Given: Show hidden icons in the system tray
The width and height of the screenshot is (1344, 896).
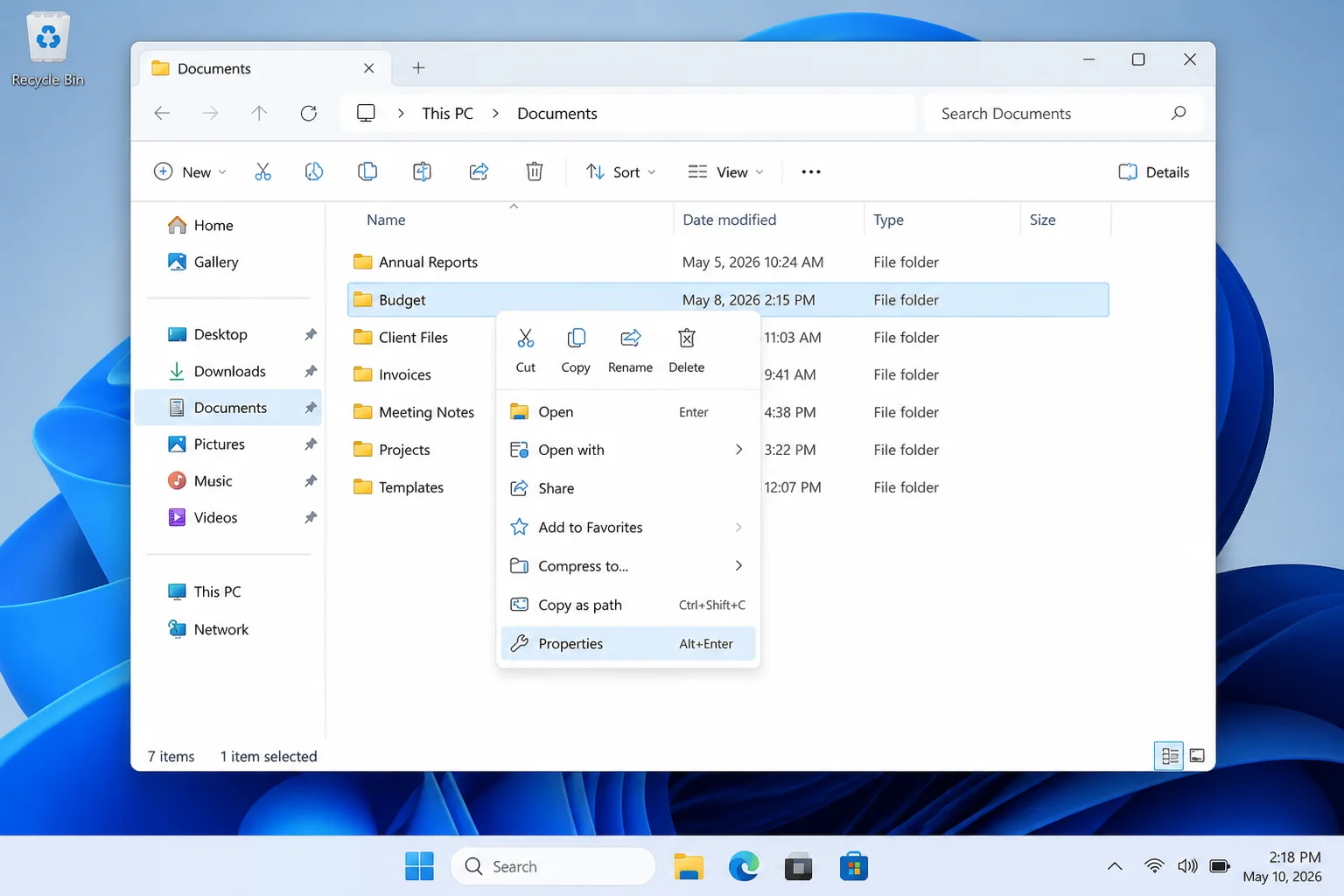Looking at the screenshot, I should 1115,866.
